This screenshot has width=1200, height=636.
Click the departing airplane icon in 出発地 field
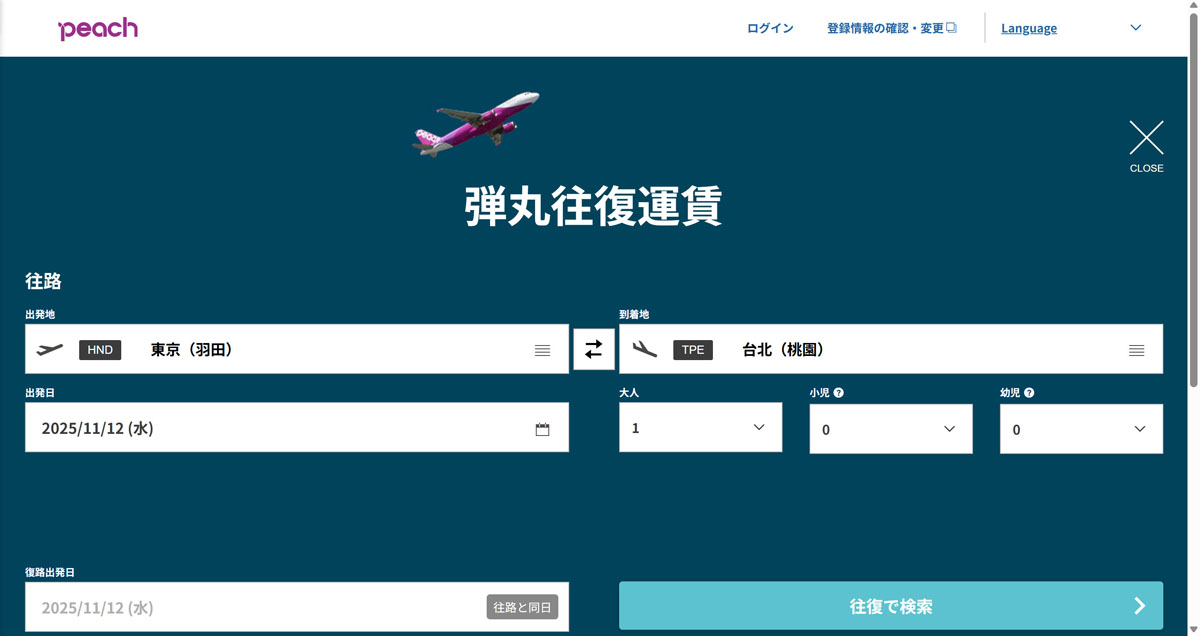click(49, 348)
